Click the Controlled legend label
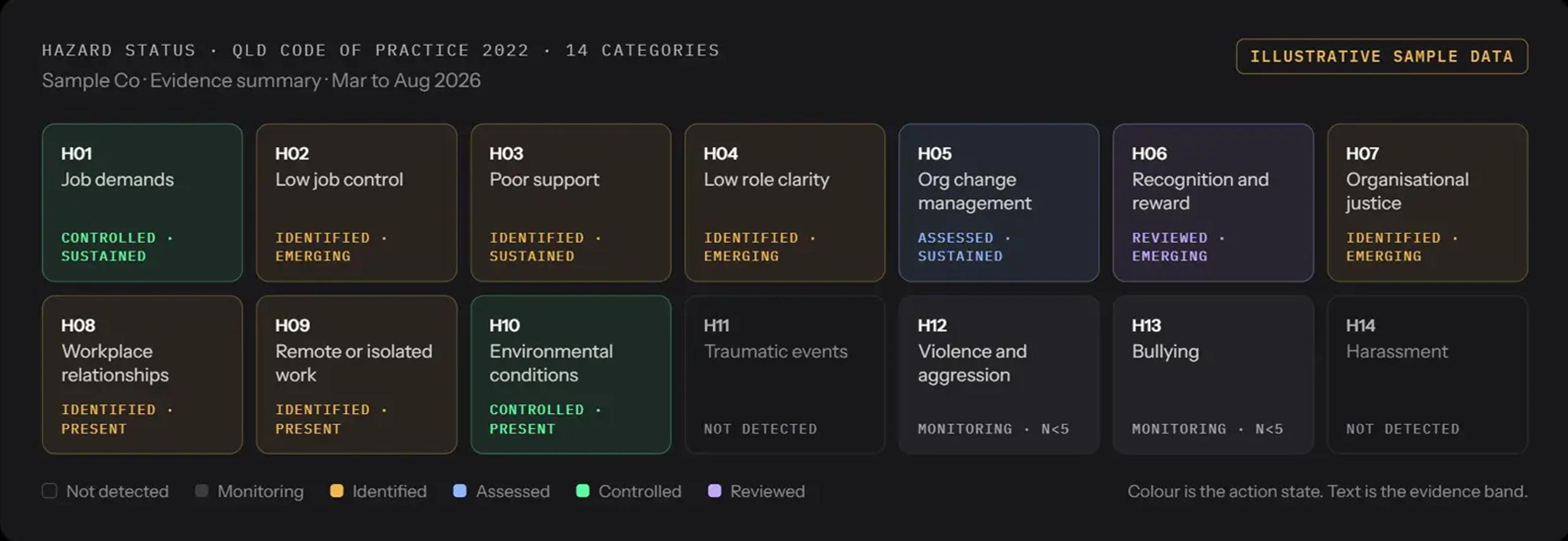The height and width of the screenshot is (541, 1568). (640, 491)
